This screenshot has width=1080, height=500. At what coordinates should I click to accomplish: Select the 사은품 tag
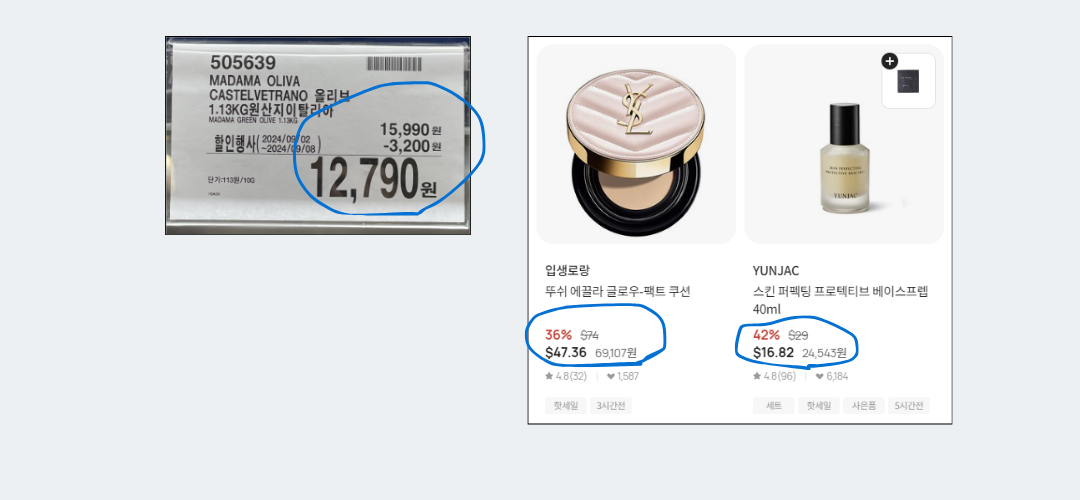(864, 406)
